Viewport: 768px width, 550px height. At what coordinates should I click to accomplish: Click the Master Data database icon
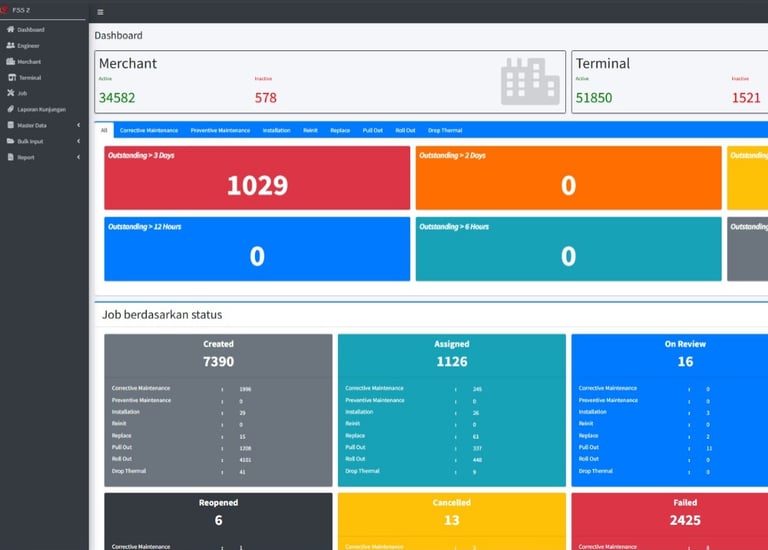(11, 125)
